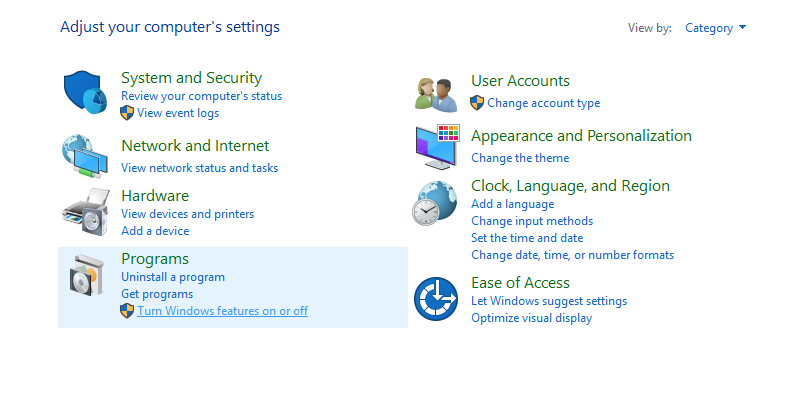Open the Appearance and Personalization monitor icon
This screenshot has height=393, width=785.
pos(437,147)
